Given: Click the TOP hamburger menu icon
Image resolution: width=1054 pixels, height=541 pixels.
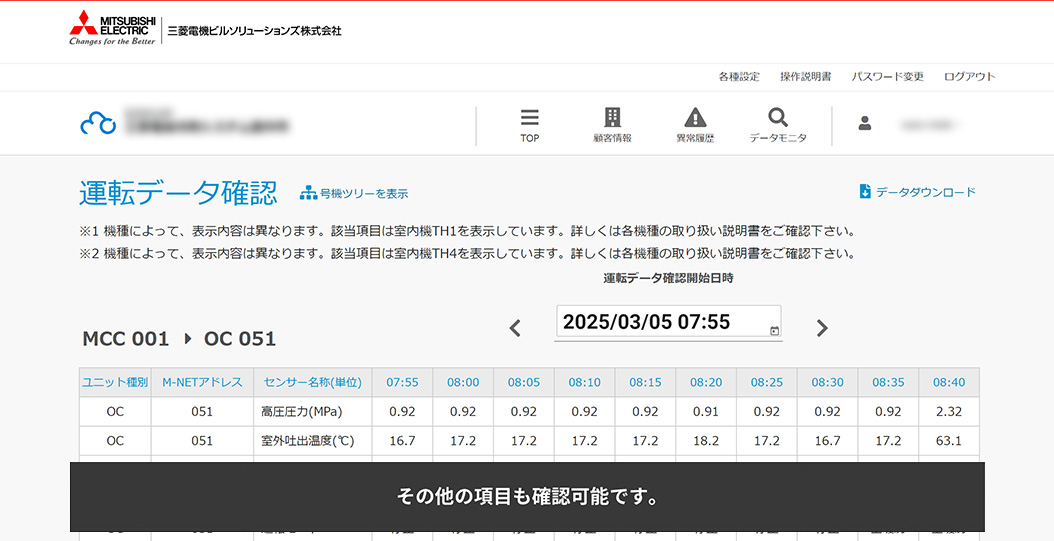Looking at the screenshot, I should [x=529, y=118].
